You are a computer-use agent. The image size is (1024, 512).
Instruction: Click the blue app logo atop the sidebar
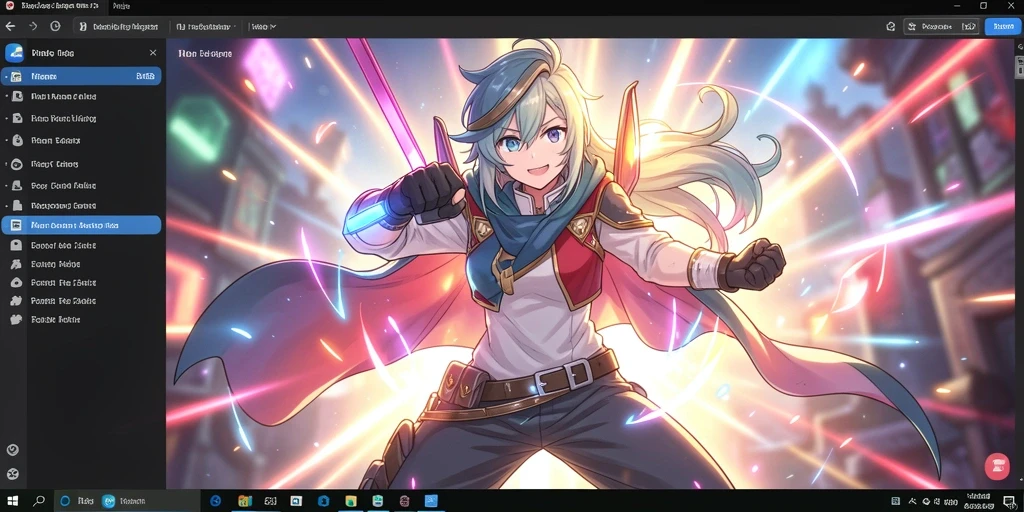click(14, 52)
